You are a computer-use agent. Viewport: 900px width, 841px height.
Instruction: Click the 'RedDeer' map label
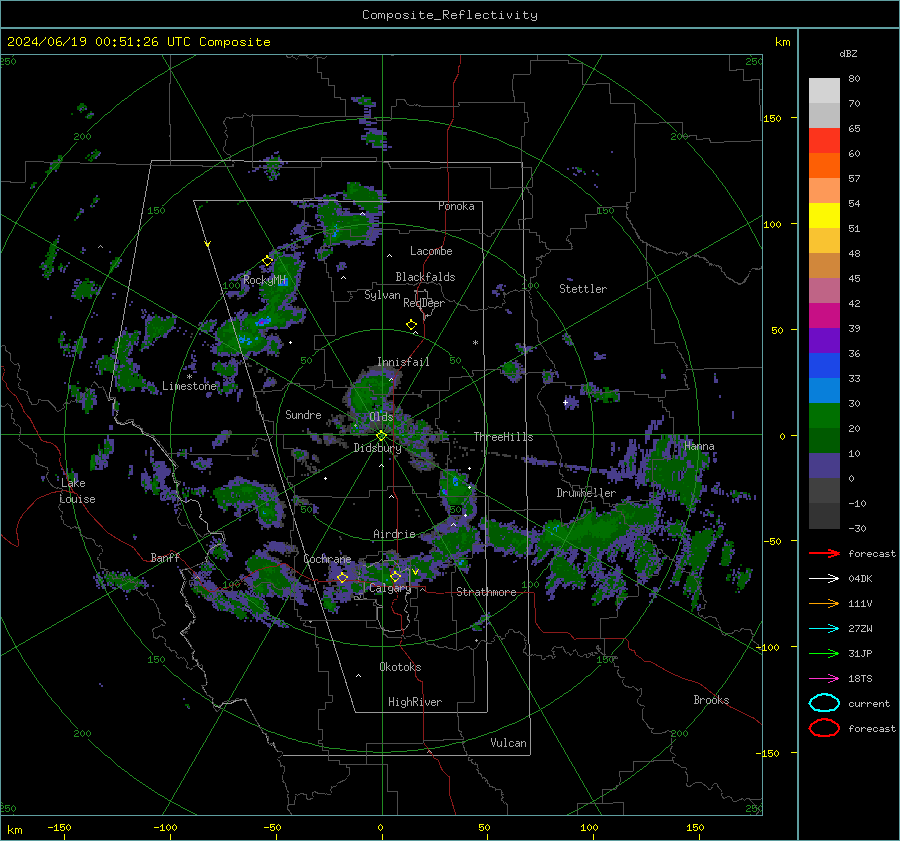424,303
